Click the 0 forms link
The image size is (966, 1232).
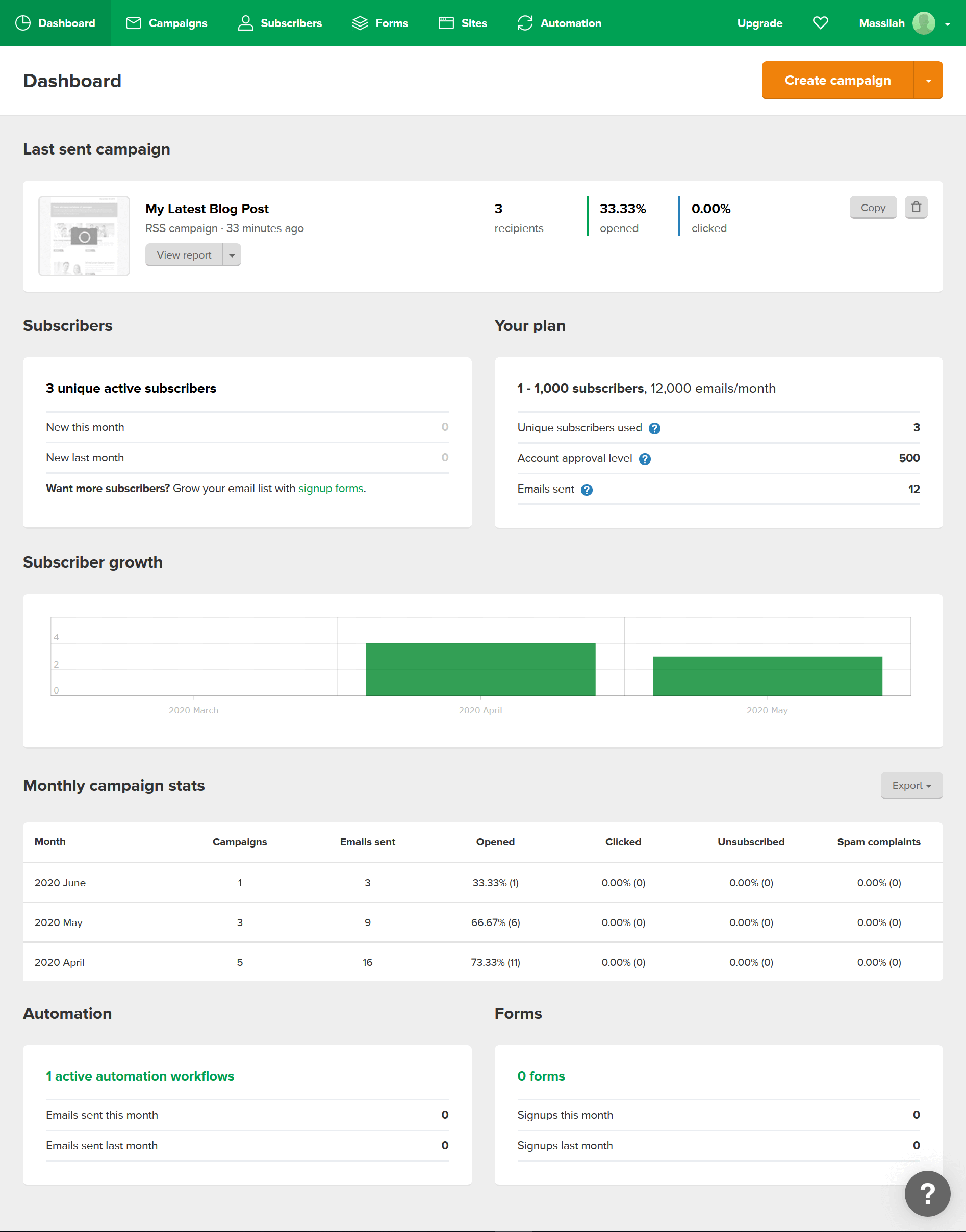pyautogui.click(x=541, y=1076)
